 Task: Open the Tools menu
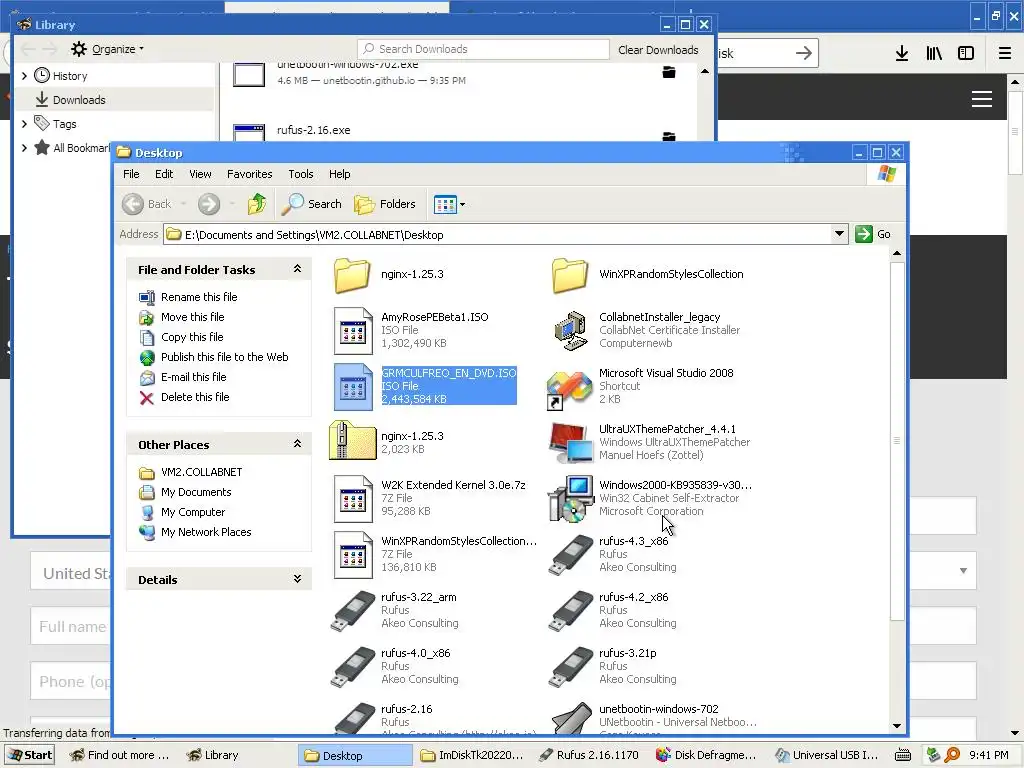[x=300, y=174]
